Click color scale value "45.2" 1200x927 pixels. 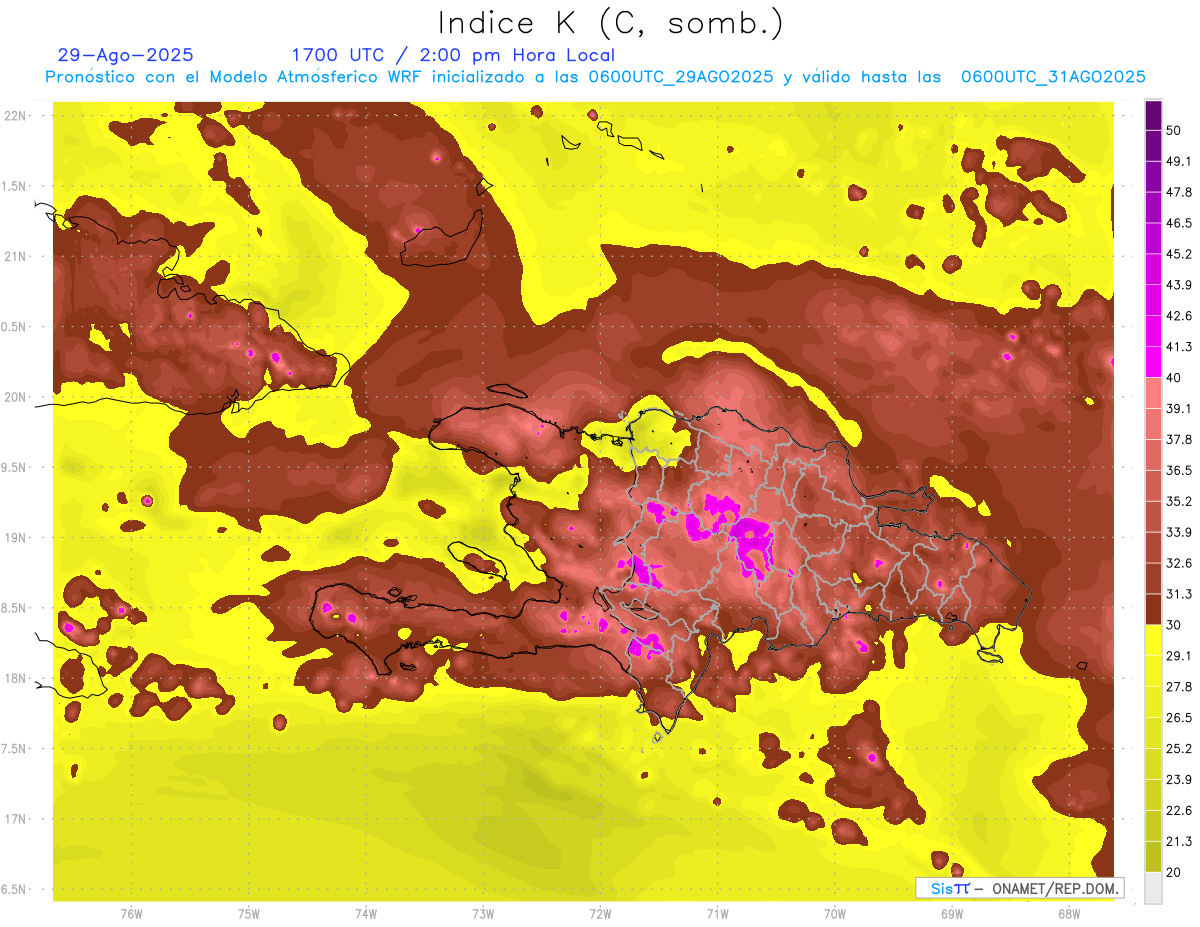pyautogui.click(x=1178, y=254)
